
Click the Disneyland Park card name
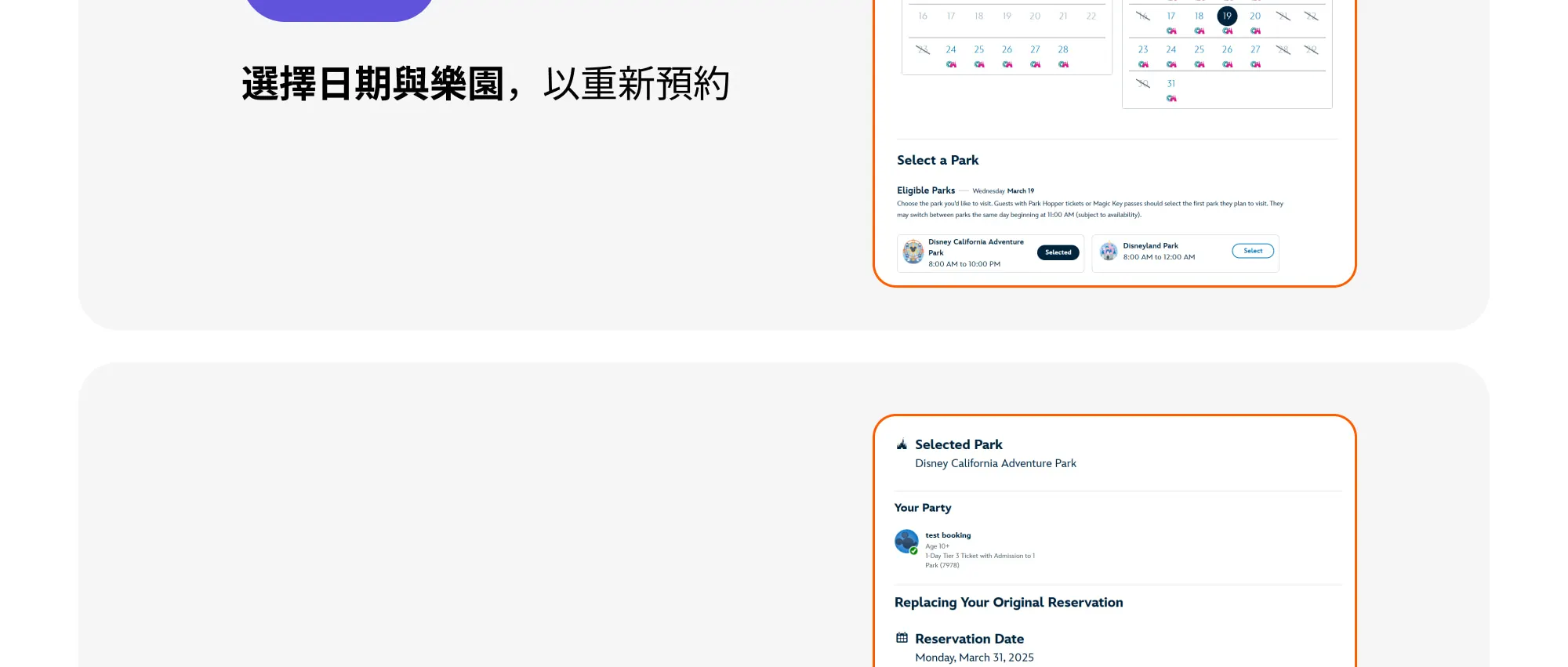pos(1150,245)
